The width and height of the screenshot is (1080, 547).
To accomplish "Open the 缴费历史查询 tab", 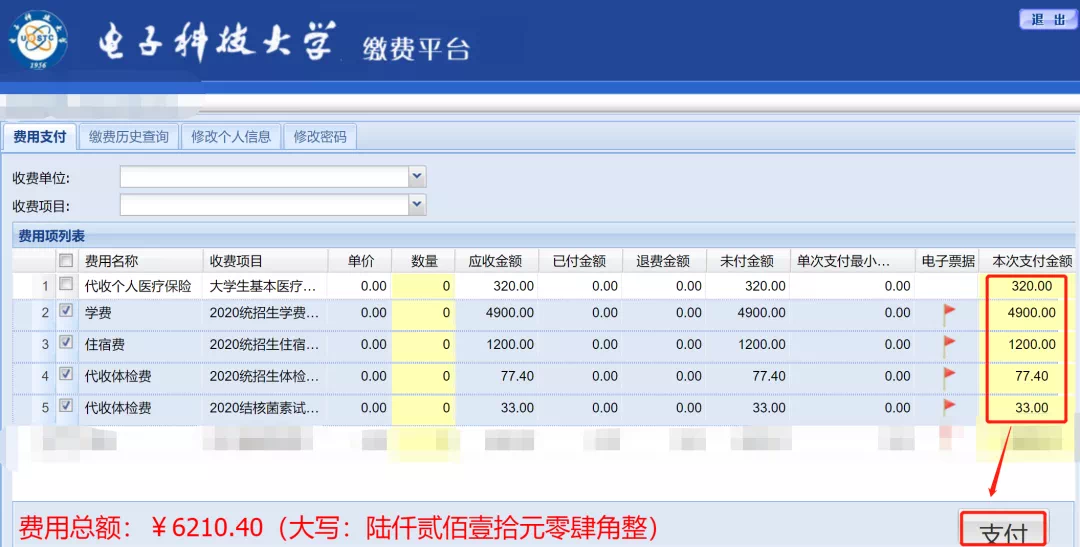I will [x=129, y=136].
